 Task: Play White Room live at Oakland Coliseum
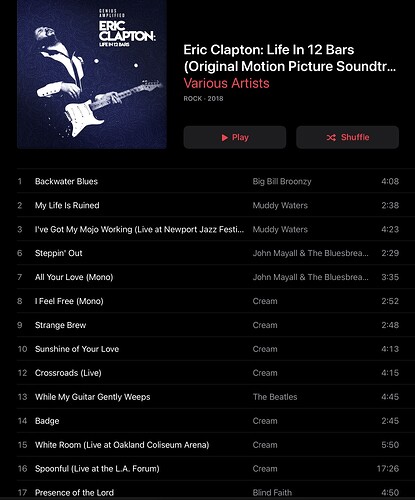click(208, 445)
